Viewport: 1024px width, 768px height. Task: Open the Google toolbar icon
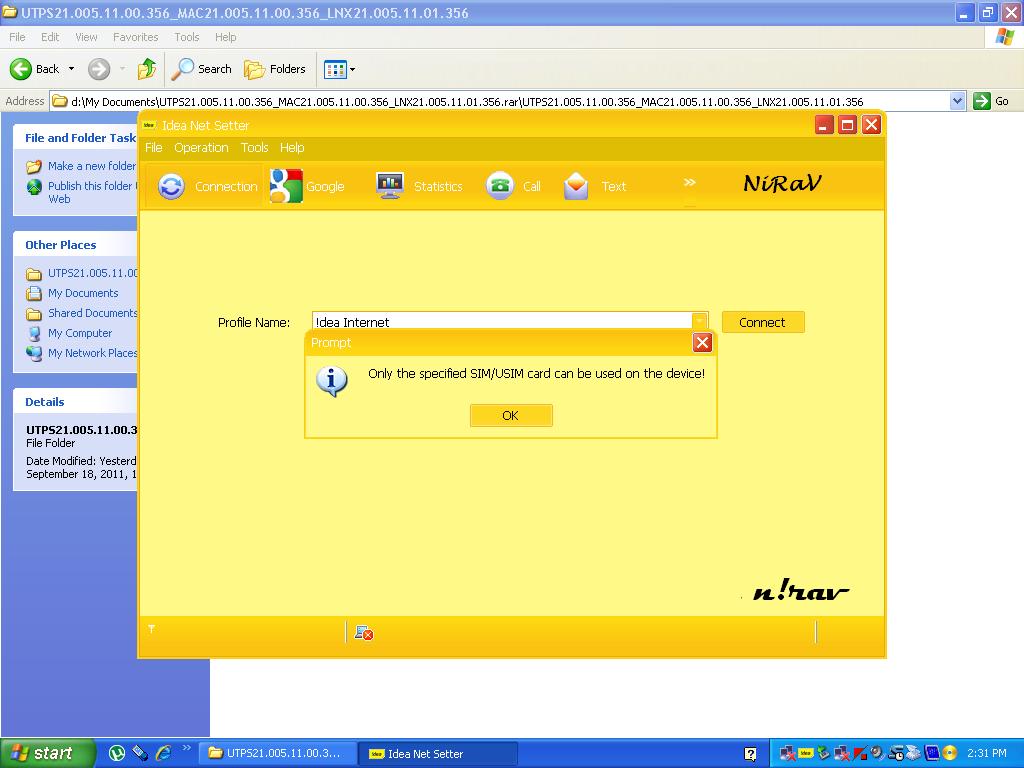point(286,186)
